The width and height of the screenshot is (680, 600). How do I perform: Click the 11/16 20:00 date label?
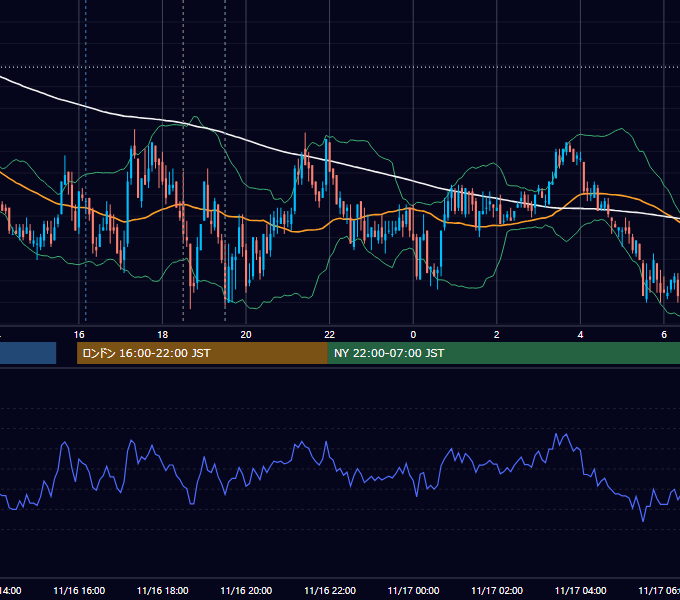click(x=246, y=590)
